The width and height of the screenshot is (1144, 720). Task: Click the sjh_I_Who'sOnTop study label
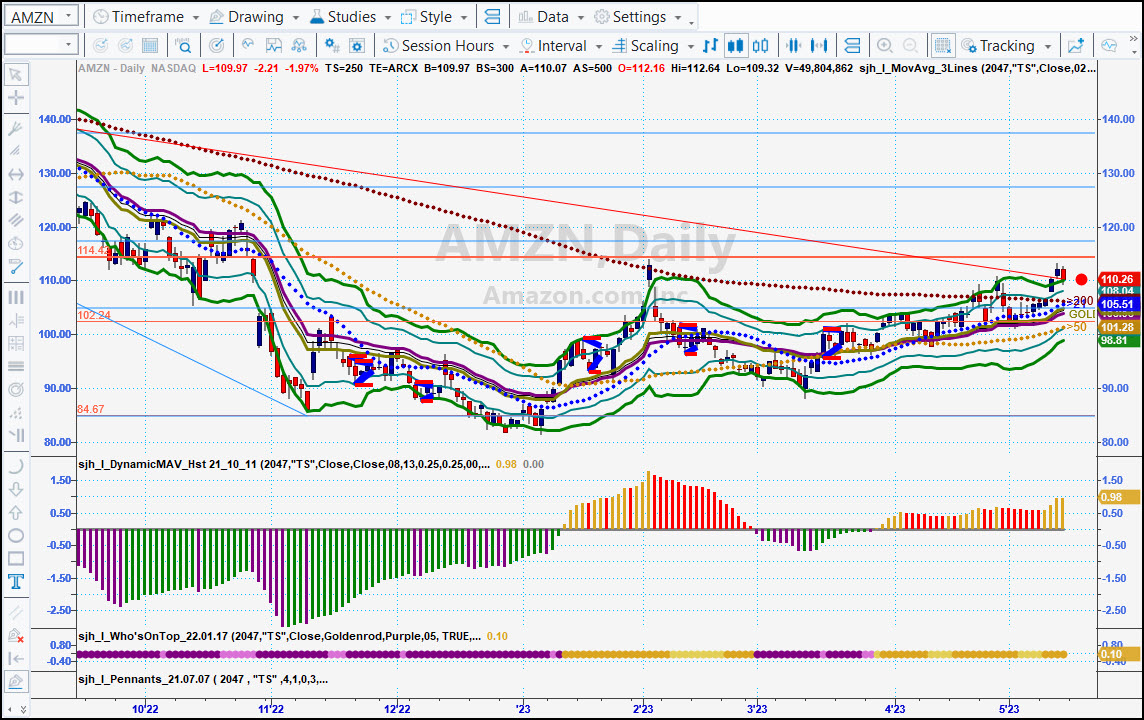[x=279, y=636]
